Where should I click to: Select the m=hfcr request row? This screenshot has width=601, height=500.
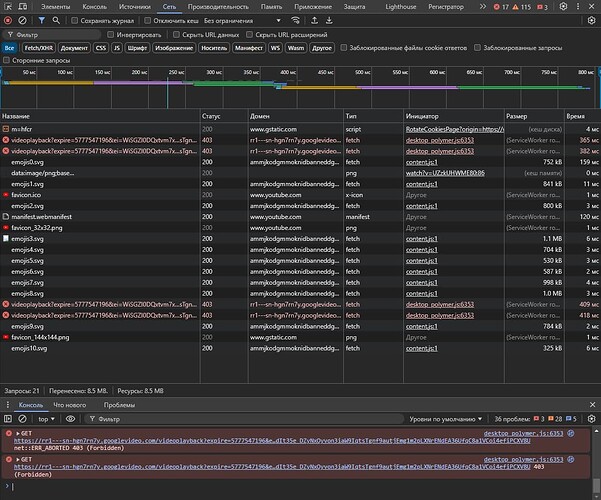click(x=300, y=129)
